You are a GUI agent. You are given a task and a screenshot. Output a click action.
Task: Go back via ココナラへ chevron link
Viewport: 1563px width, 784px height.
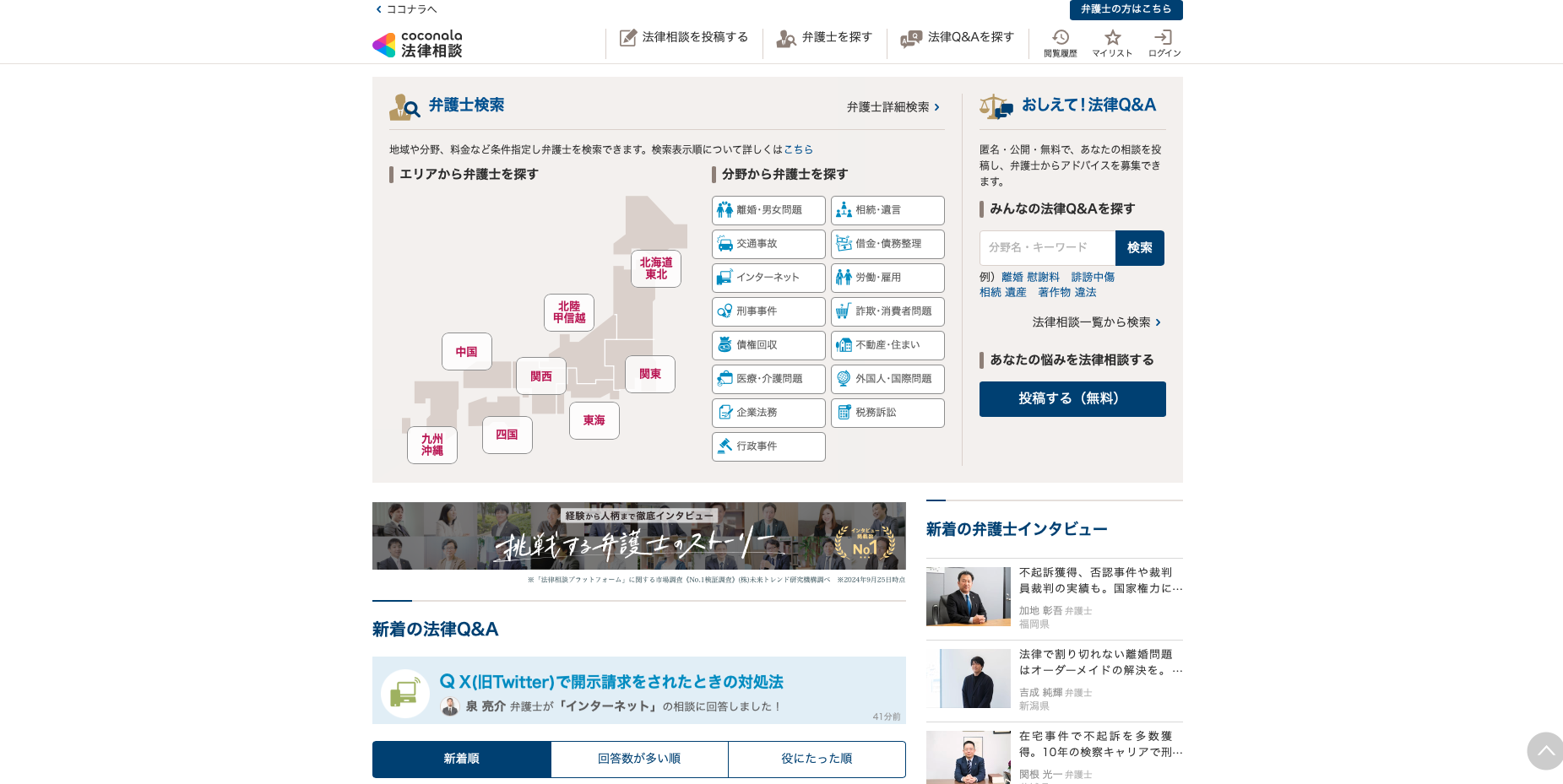(406, 9)
